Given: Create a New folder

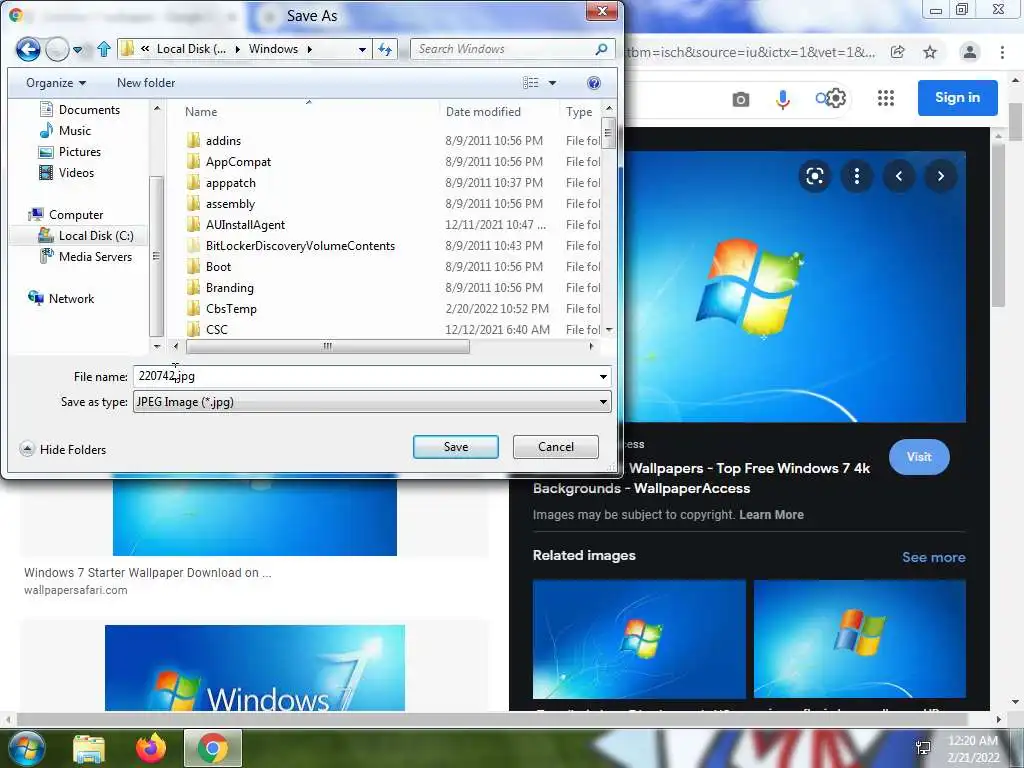Looking at the screenshot, I should tap(146, 83).
